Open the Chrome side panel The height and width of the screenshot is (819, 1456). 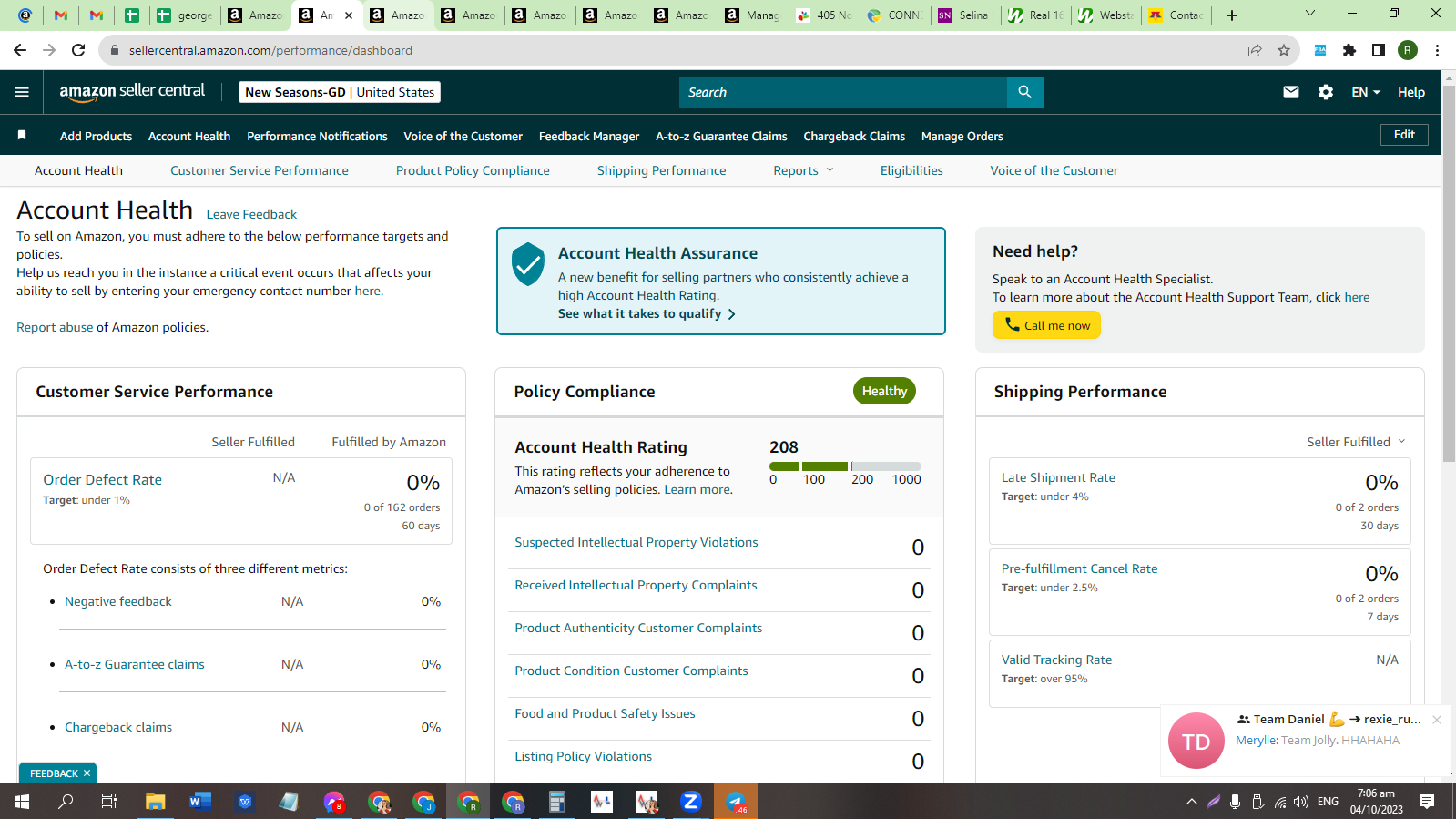tap(1379, 50)
